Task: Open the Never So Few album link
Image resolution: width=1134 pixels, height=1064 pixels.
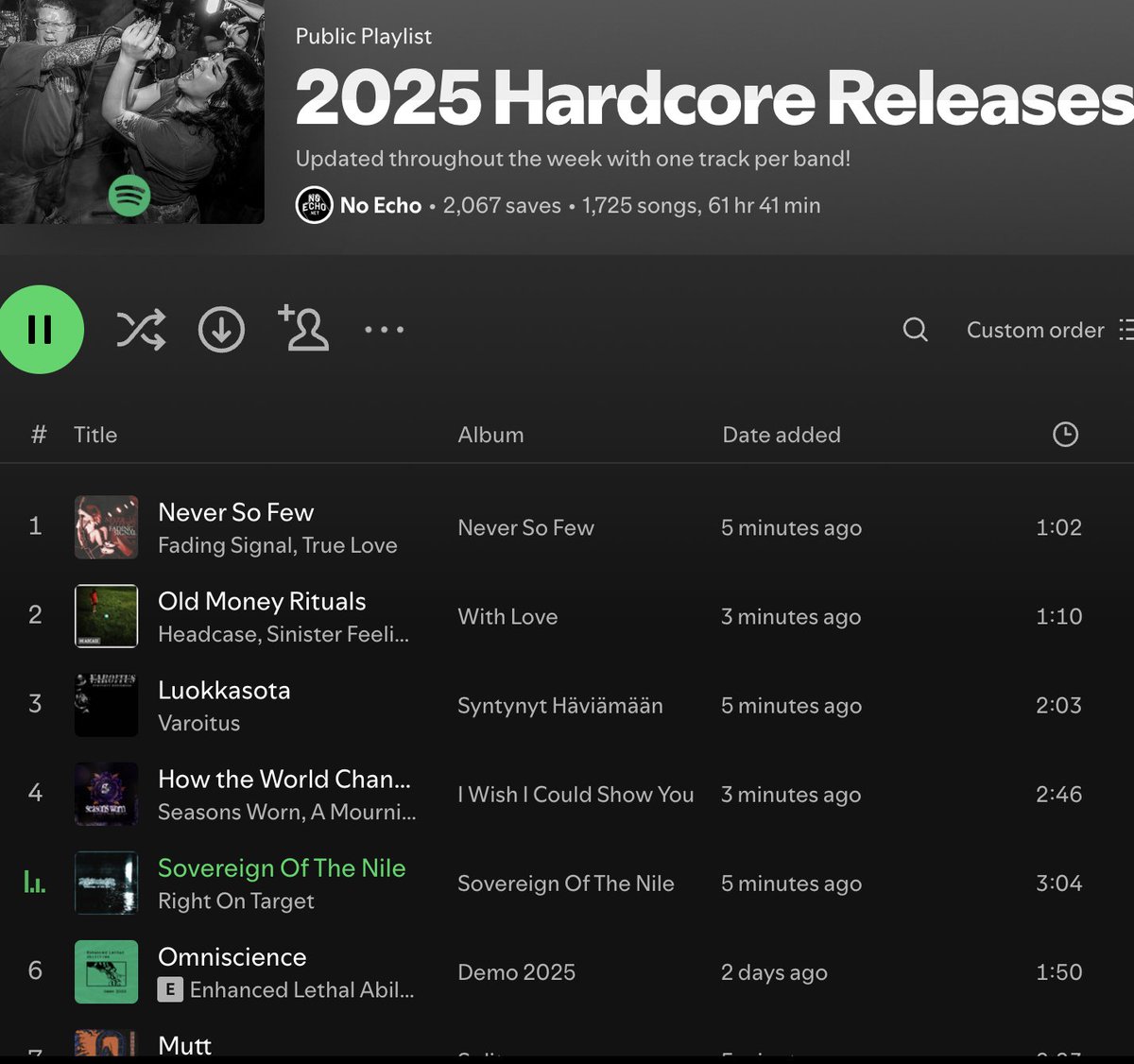Action: click(x=526, y=527)
